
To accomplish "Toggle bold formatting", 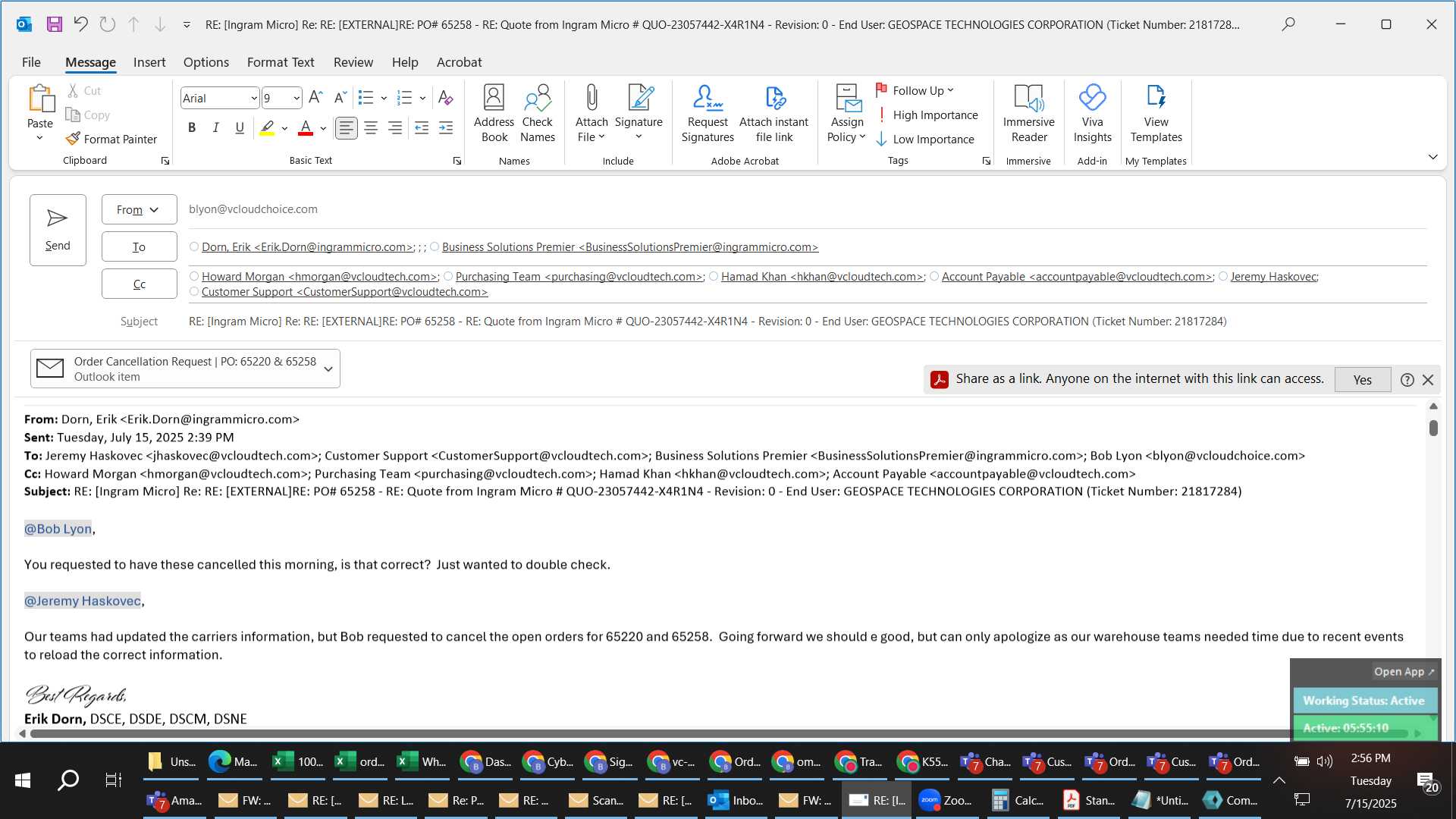I will pyautogui.click(x=192, y=127).
